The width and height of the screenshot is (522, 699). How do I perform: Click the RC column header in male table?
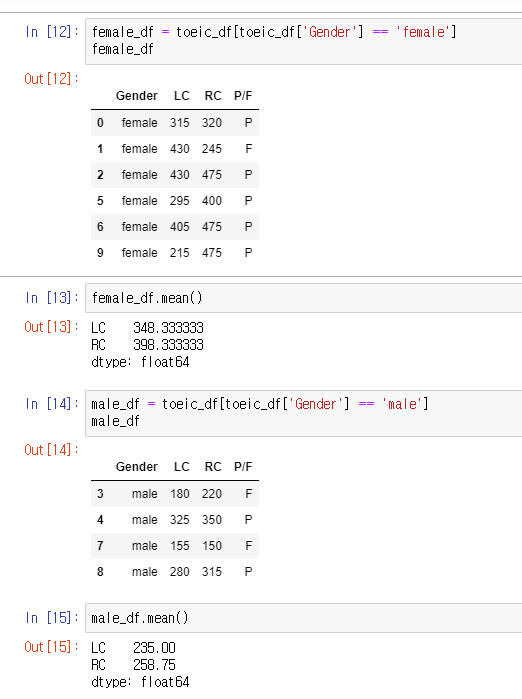[x=213, y=467]
